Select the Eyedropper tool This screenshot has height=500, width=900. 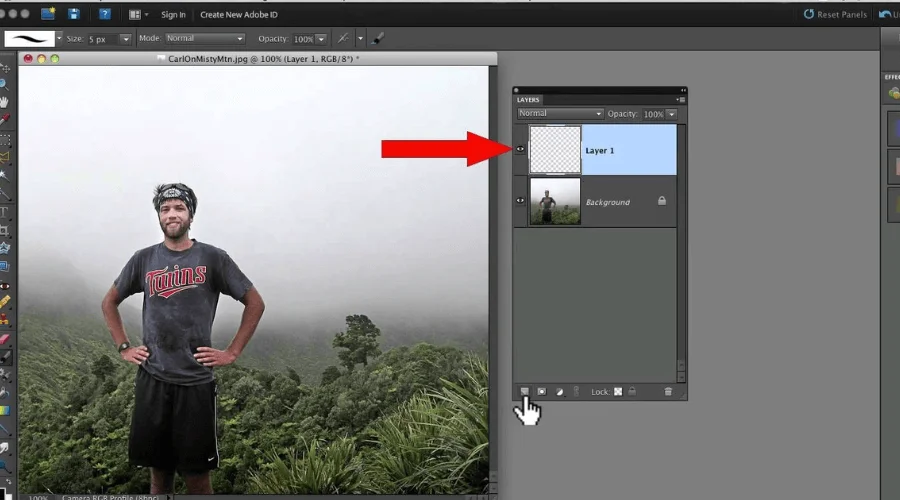click(5, 119)
